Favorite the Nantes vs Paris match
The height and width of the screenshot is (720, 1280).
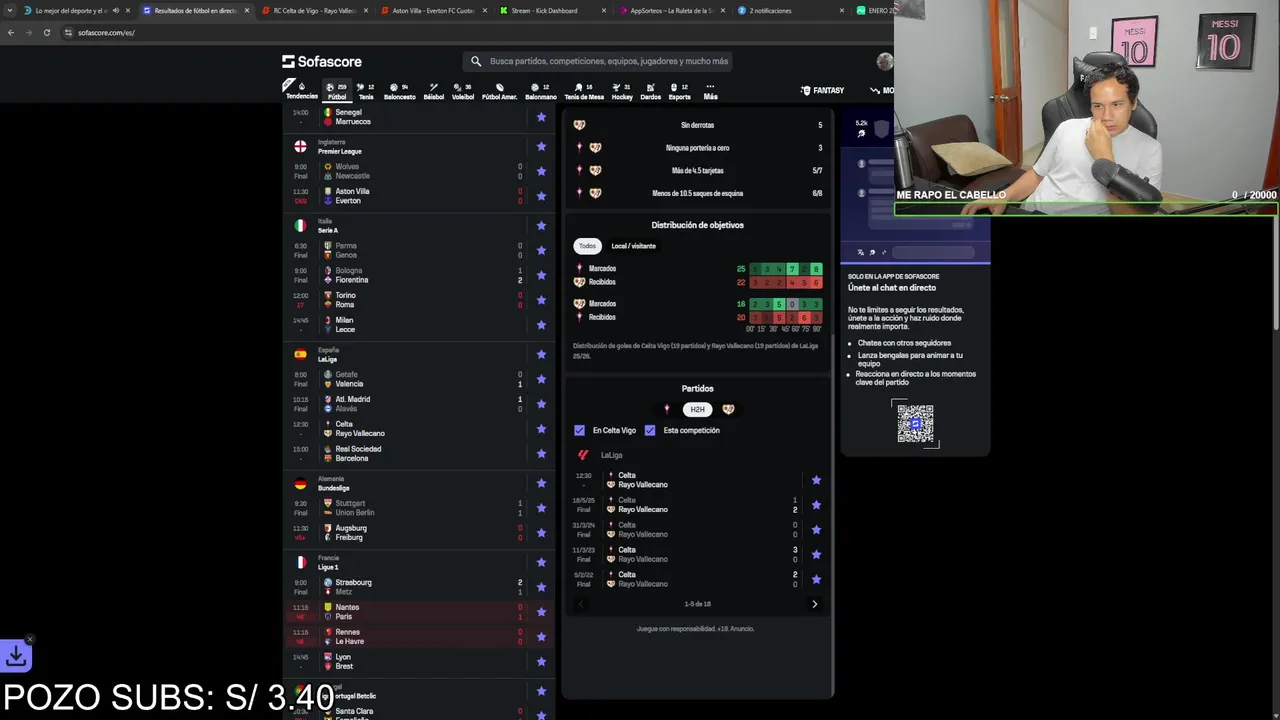tap(541, 612)
